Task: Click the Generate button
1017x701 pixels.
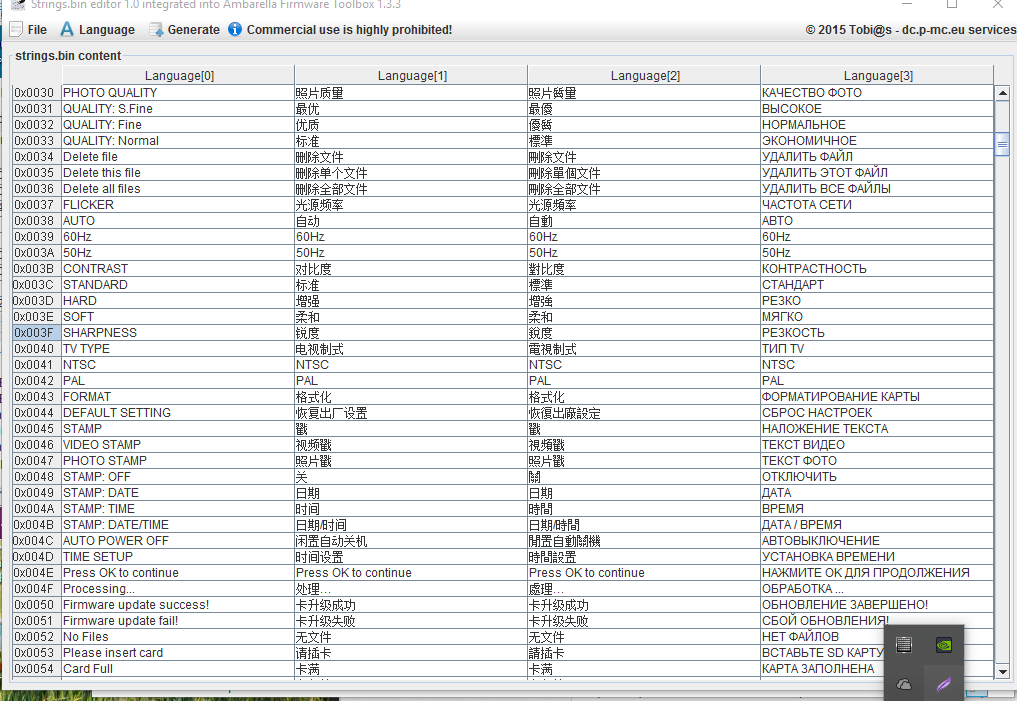Action: point(184,29)
